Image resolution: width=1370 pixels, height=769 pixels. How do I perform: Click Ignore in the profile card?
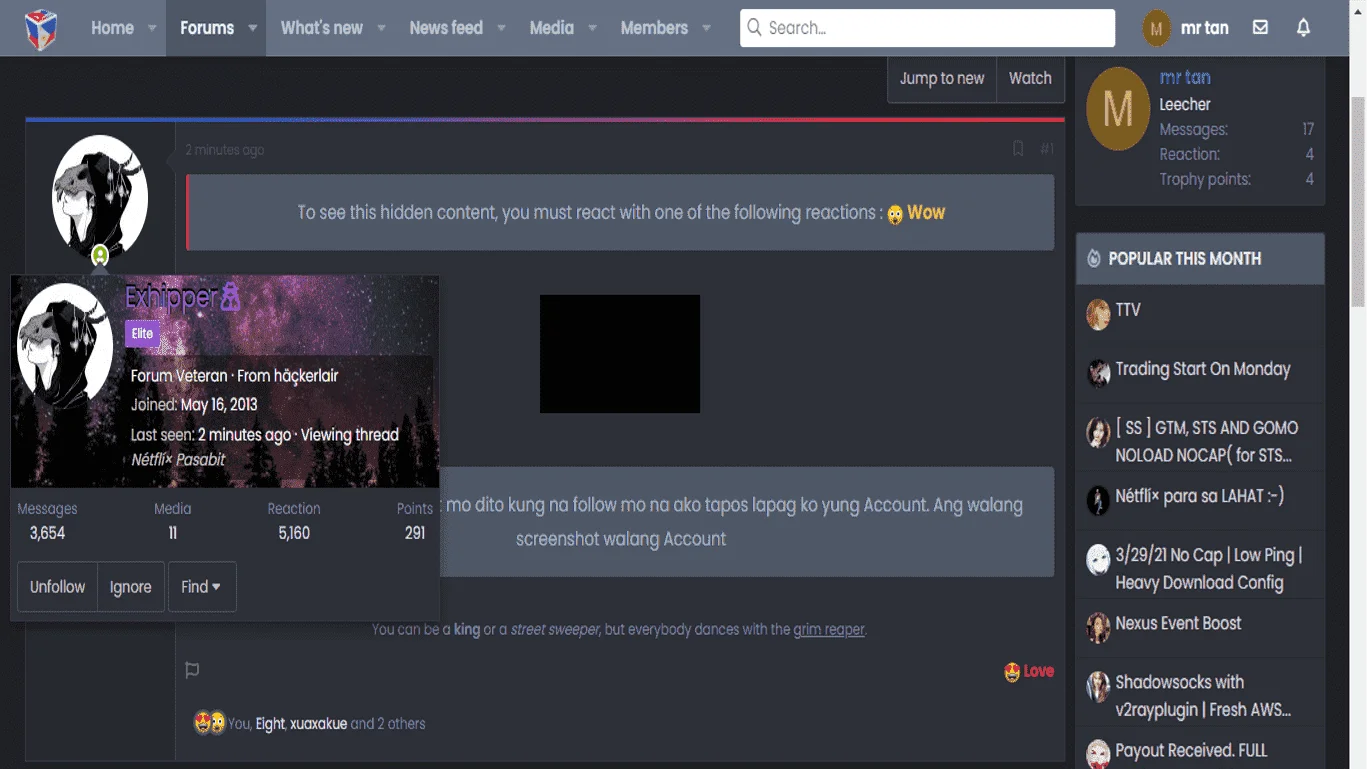click(x=131, y=587)
